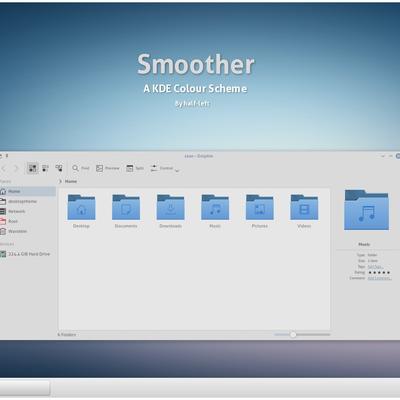Open the Find search tool
Viewport: 400px width, 400px height.
tap(81, 168)
